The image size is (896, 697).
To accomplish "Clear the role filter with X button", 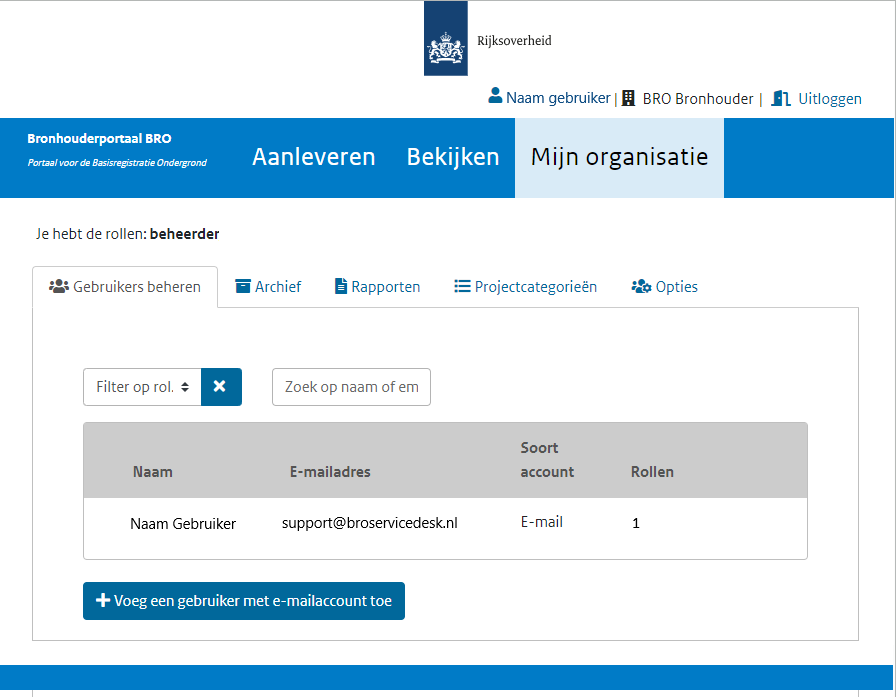I will tap(221, 387).
